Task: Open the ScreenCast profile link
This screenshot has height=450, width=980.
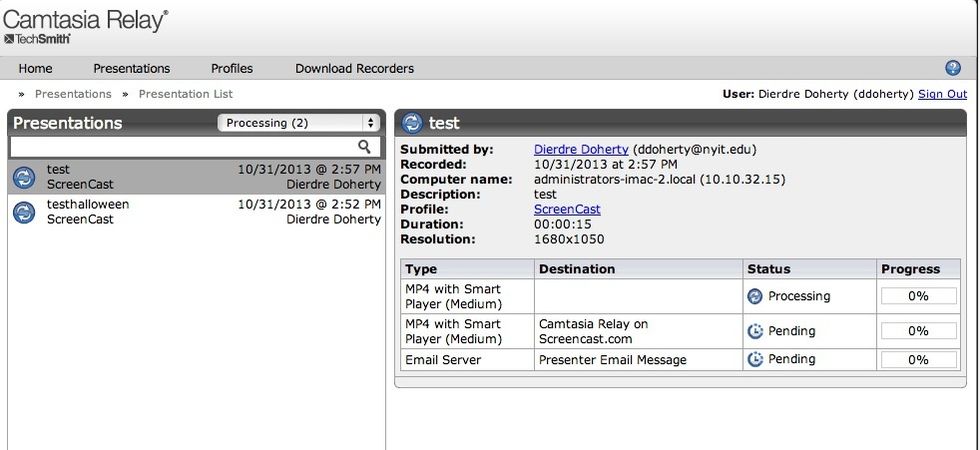Action: click(x=567, y=209)
